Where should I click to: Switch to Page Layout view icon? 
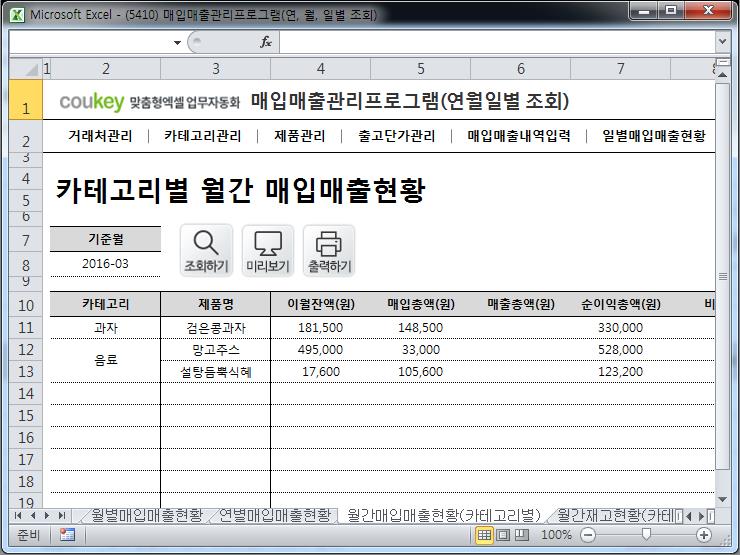[x=503, y=535]
